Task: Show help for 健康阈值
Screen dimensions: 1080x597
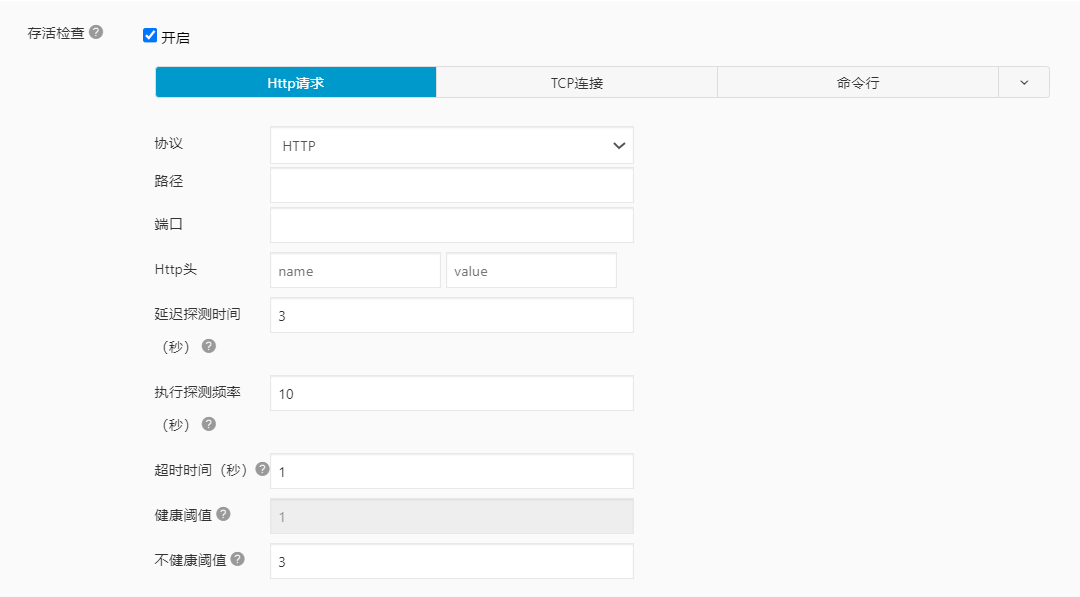Action: (x=223, y=514)
